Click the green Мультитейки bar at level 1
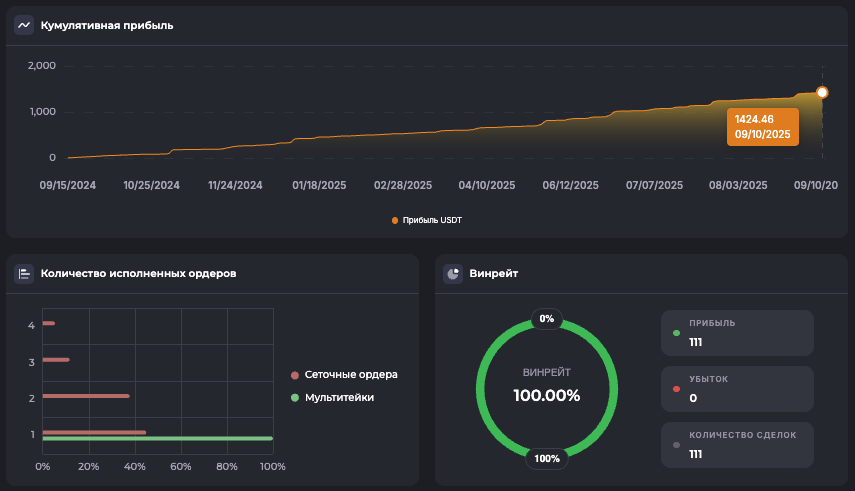This screenshot has width=855, height=491. coord(157,438)
